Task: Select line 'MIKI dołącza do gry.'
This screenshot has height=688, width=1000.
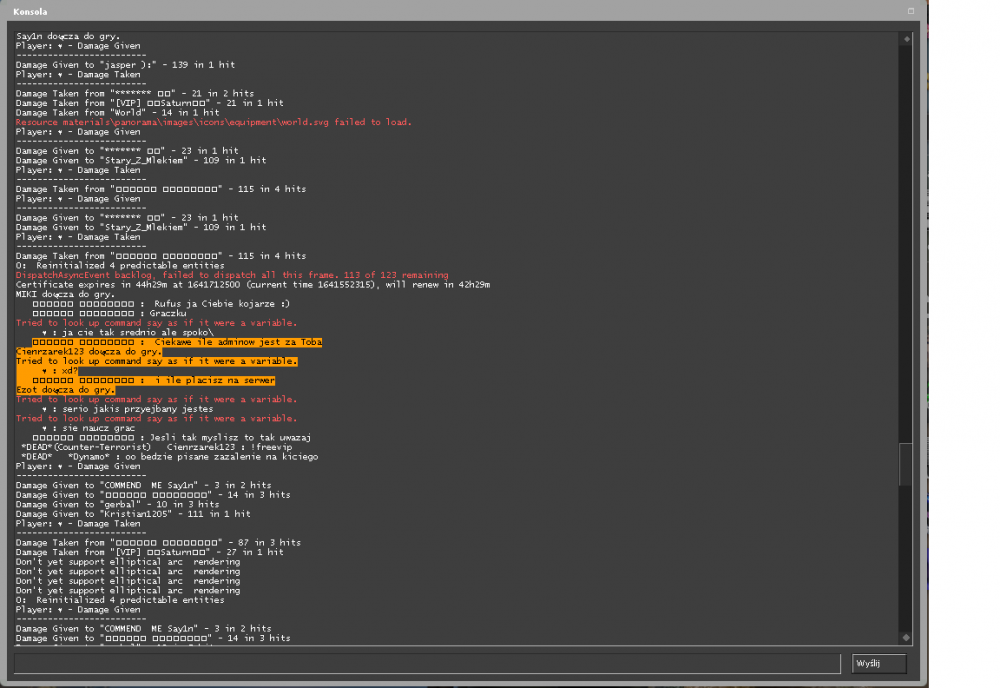Action: pyautogui.click(x=65, y=295)
